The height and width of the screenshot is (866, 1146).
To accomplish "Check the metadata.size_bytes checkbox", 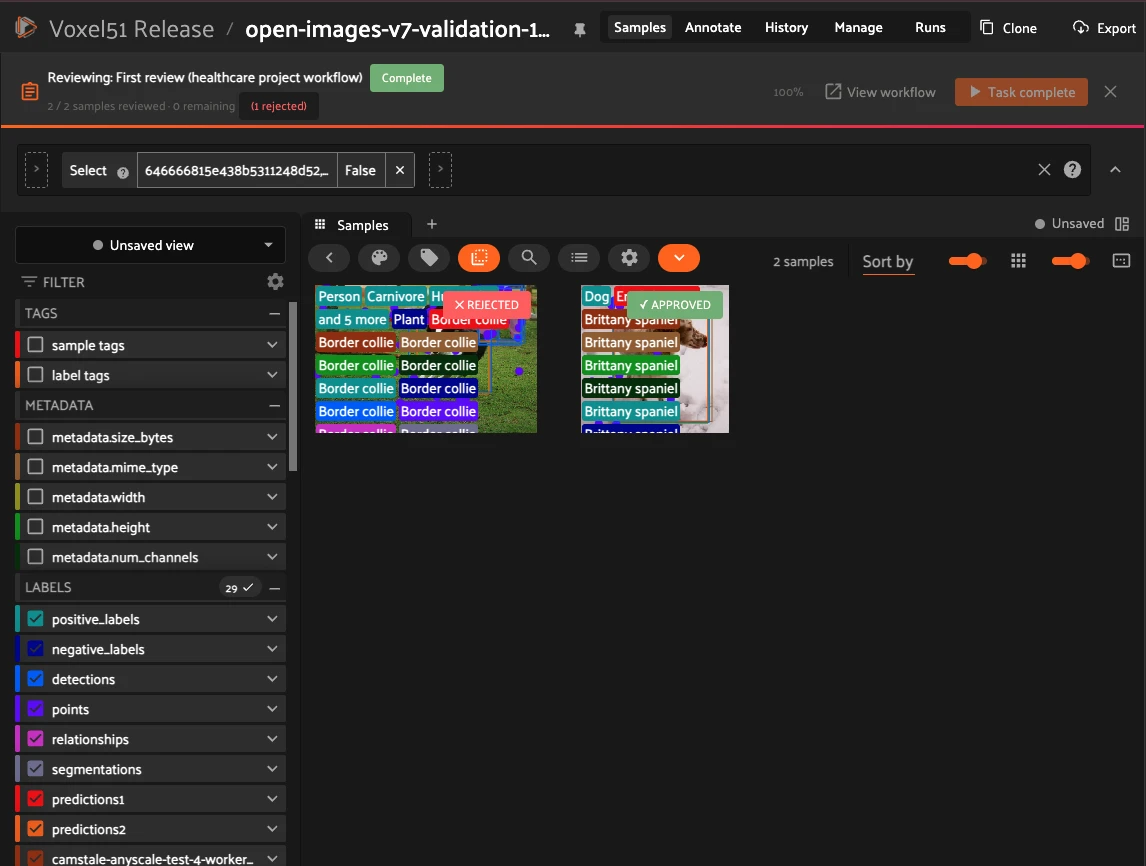I will pyautogui.click(x=35, y=437).
